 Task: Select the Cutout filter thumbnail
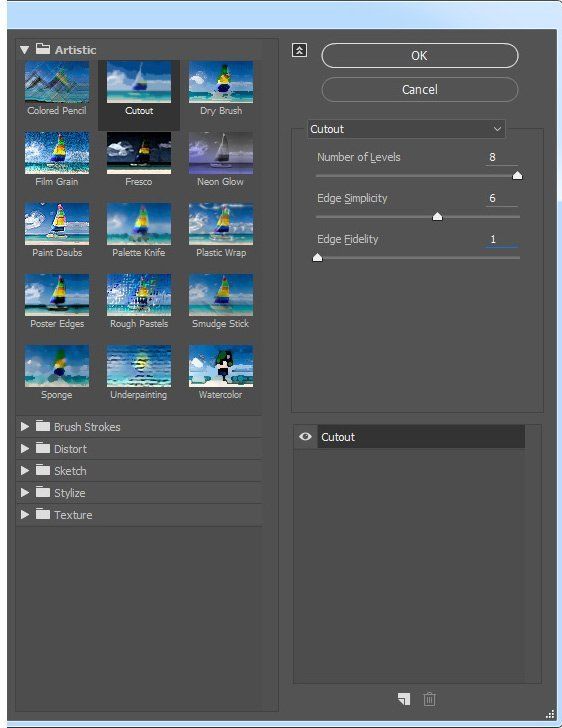pyautogui.click(x=139, y=82)
